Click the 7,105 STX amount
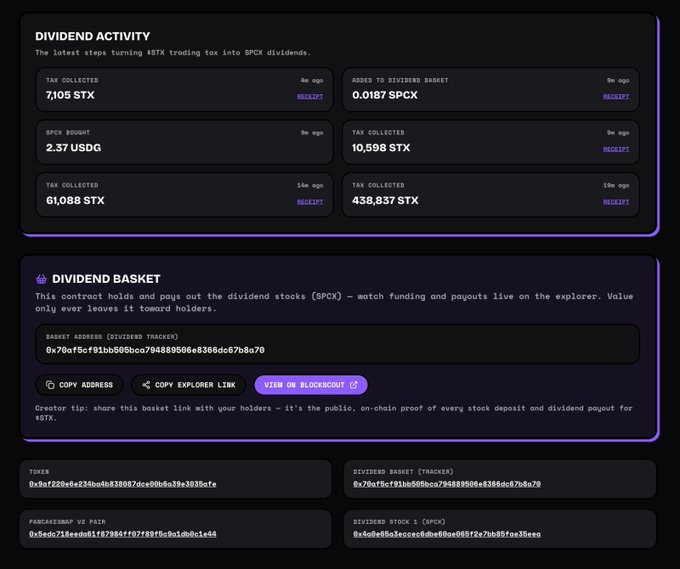The width and height of the screenshot is (680, 569). pyautogui.click(x=70, y=95)
